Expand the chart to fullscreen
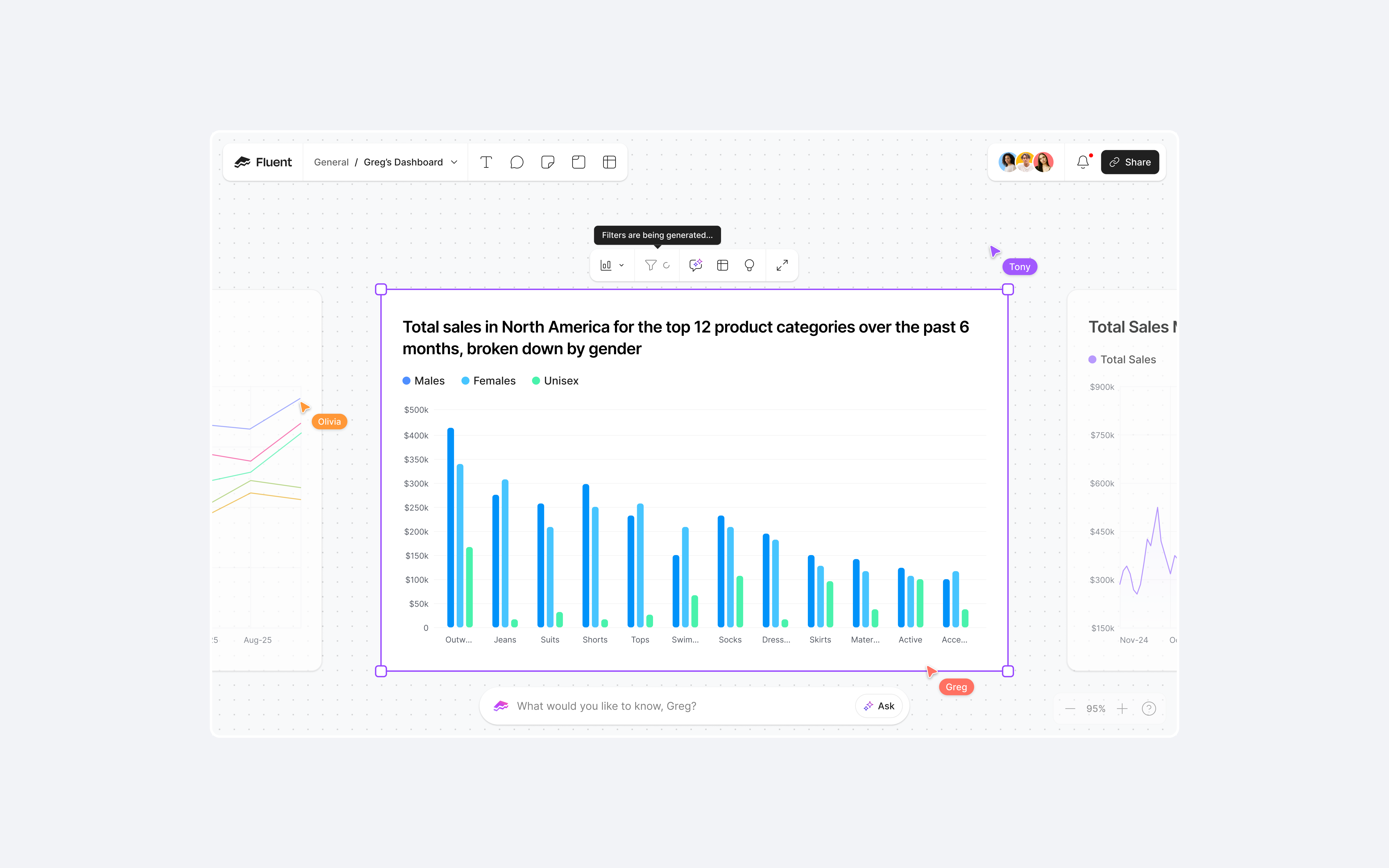This screenshot has width=1389, height=868. (782, 265)
